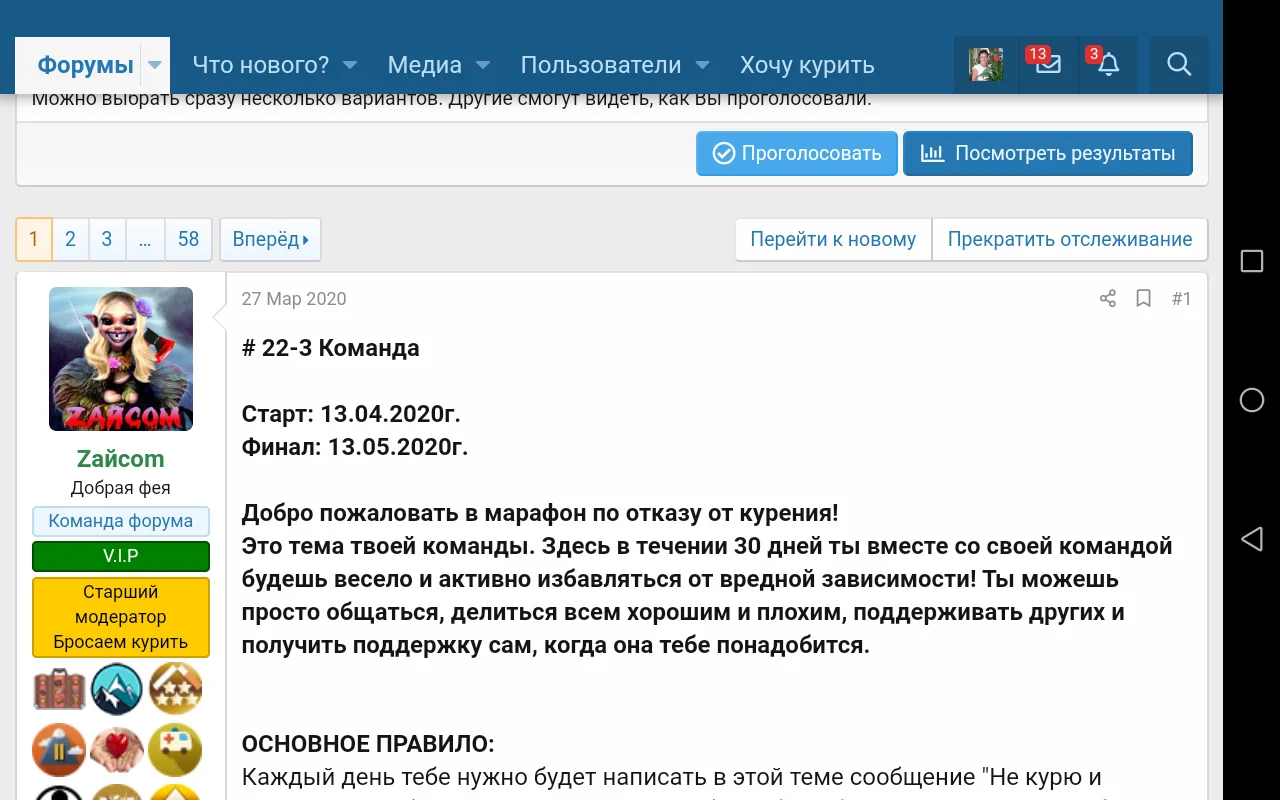
Task: Select the ambulance badge icon
Action: pyautogui.click(x=175, y=750)
